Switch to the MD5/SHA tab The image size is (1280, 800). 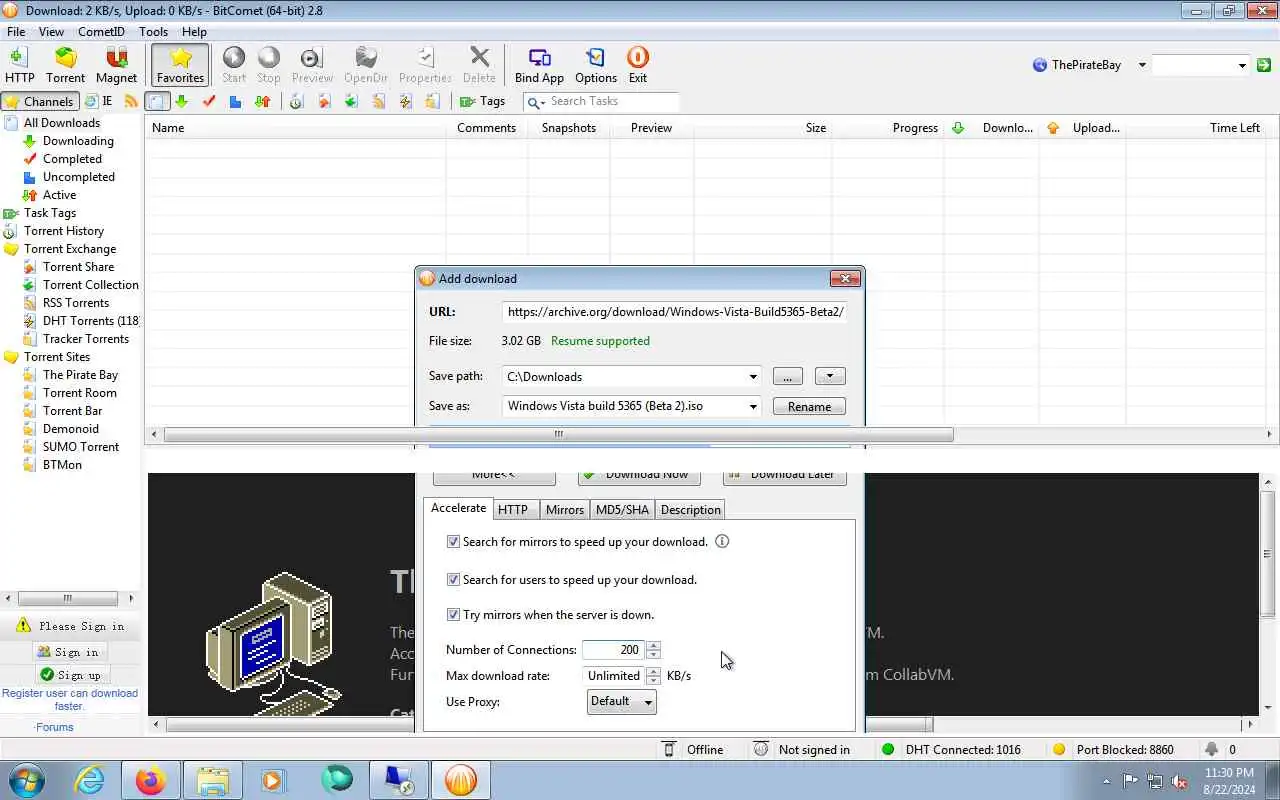(622, 509)
